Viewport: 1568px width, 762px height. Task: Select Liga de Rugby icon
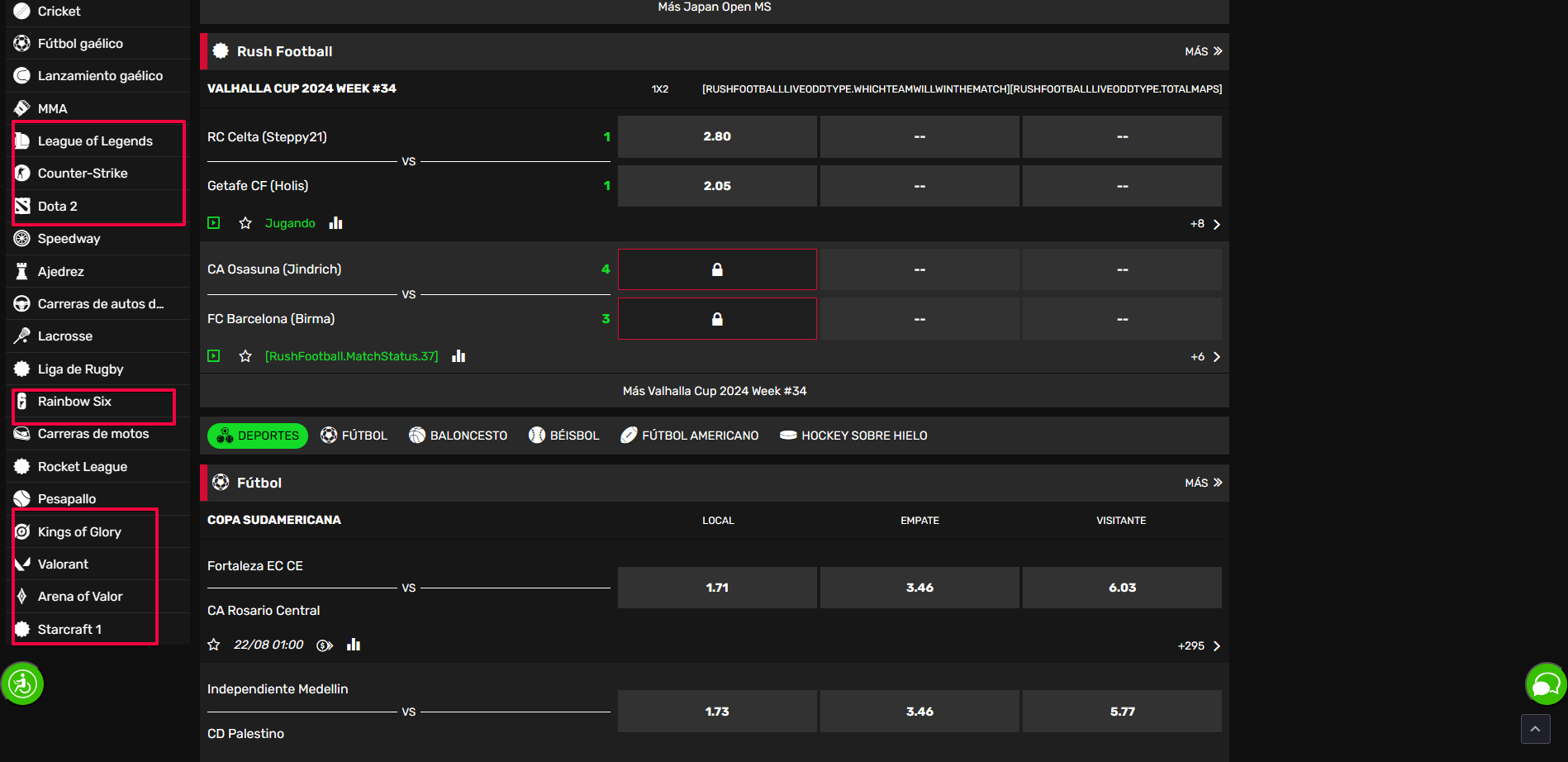pos(22,369)
